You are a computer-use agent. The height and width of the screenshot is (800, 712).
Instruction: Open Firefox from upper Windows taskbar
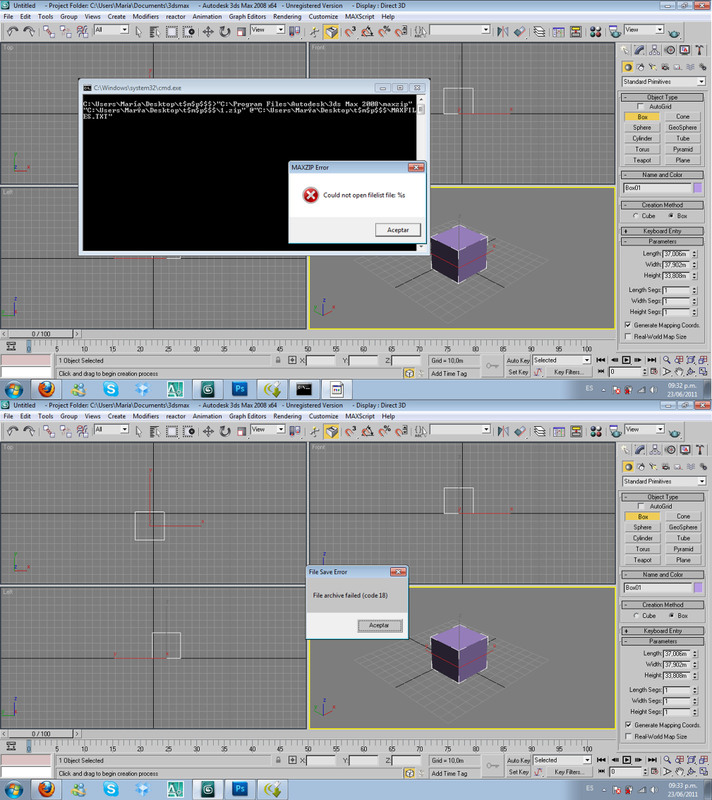46,390
